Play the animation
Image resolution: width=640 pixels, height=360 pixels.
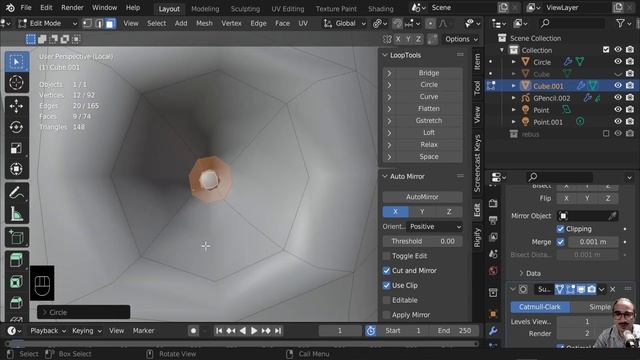254,331
